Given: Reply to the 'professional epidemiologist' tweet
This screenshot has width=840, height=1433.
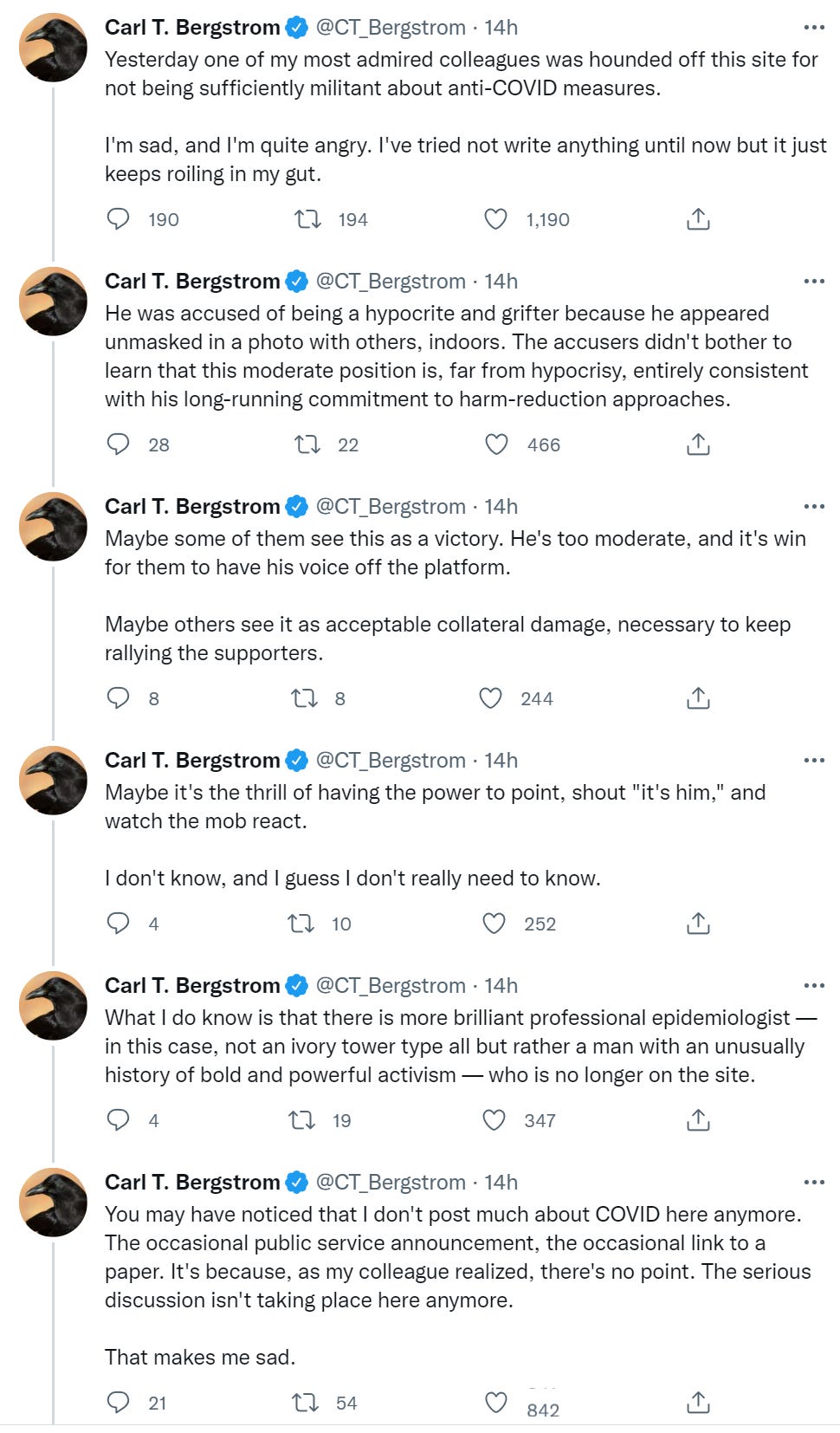Looking at the screenshot, I should click(x=118, y=1120).
